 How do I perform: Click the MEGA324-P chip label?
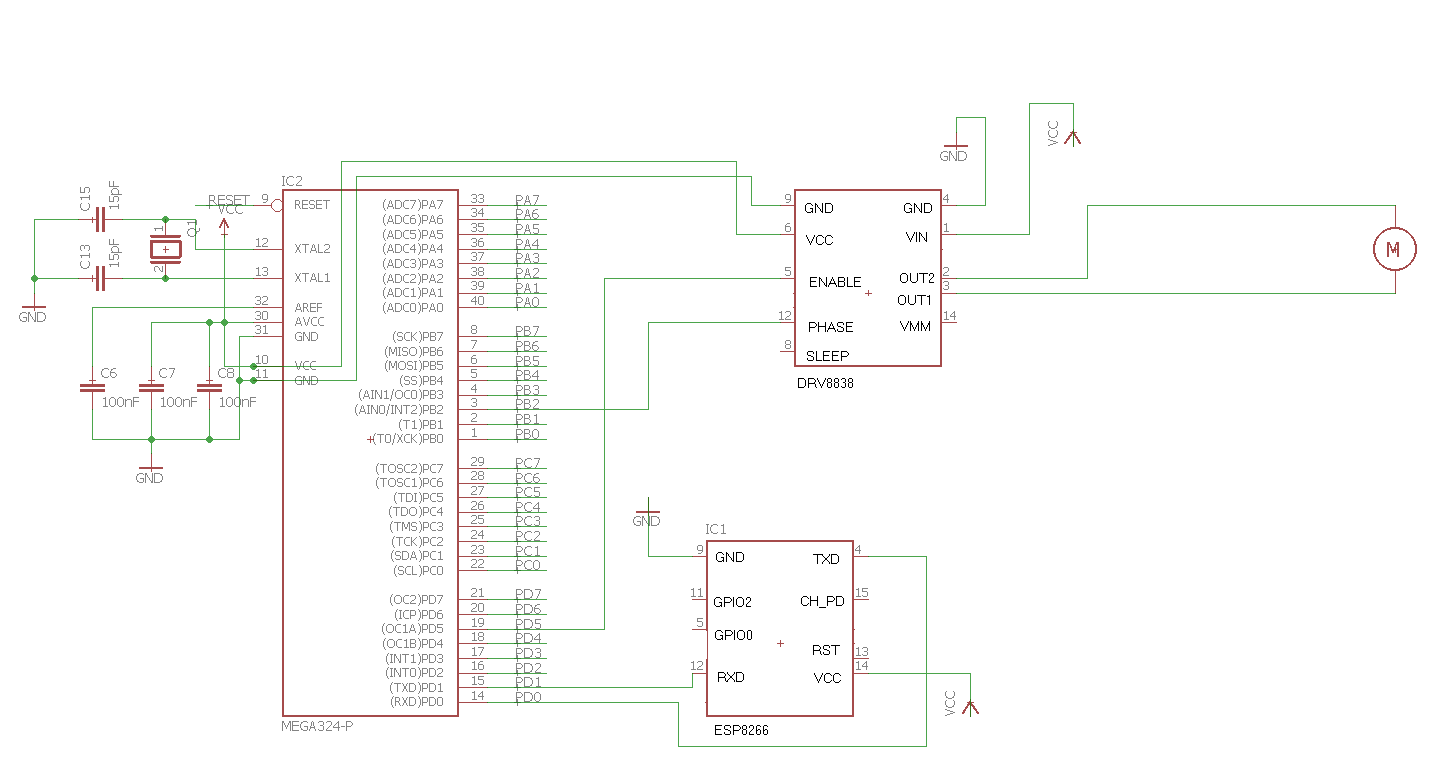(317, 726)
